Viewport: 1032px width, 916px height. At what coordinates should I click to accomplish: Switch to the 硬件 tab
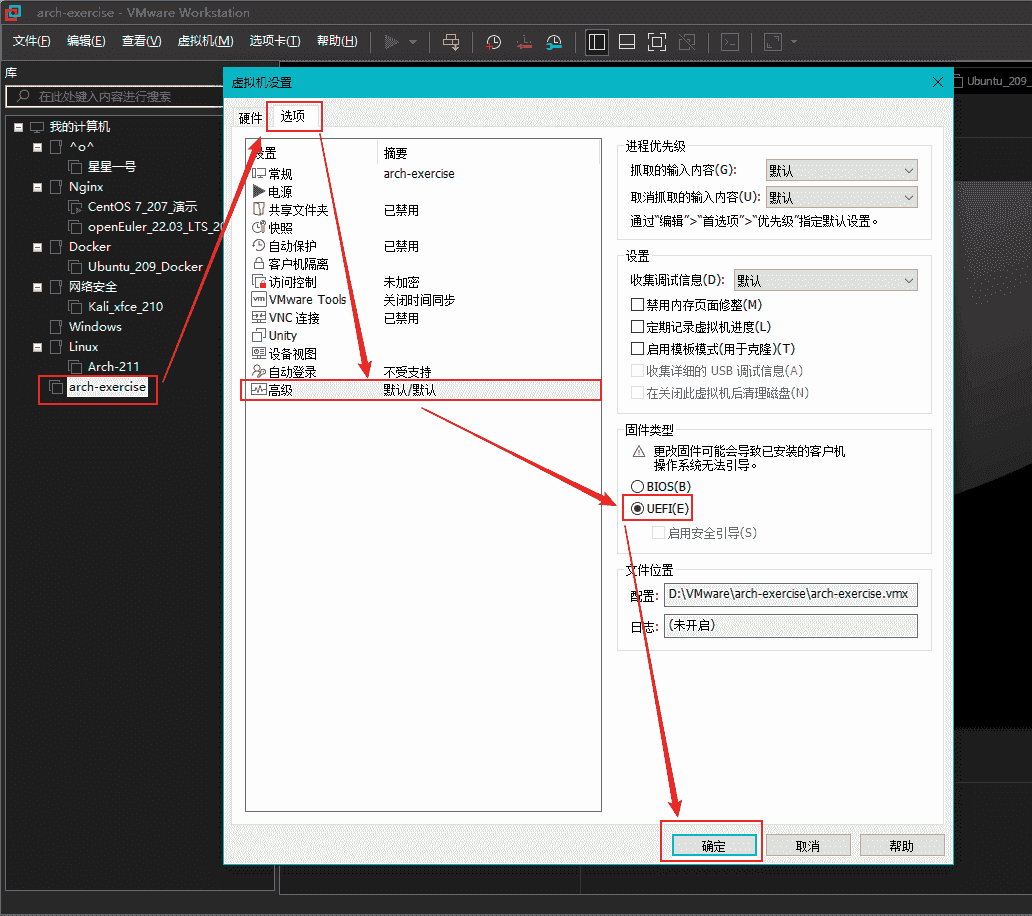pos(250,118)
